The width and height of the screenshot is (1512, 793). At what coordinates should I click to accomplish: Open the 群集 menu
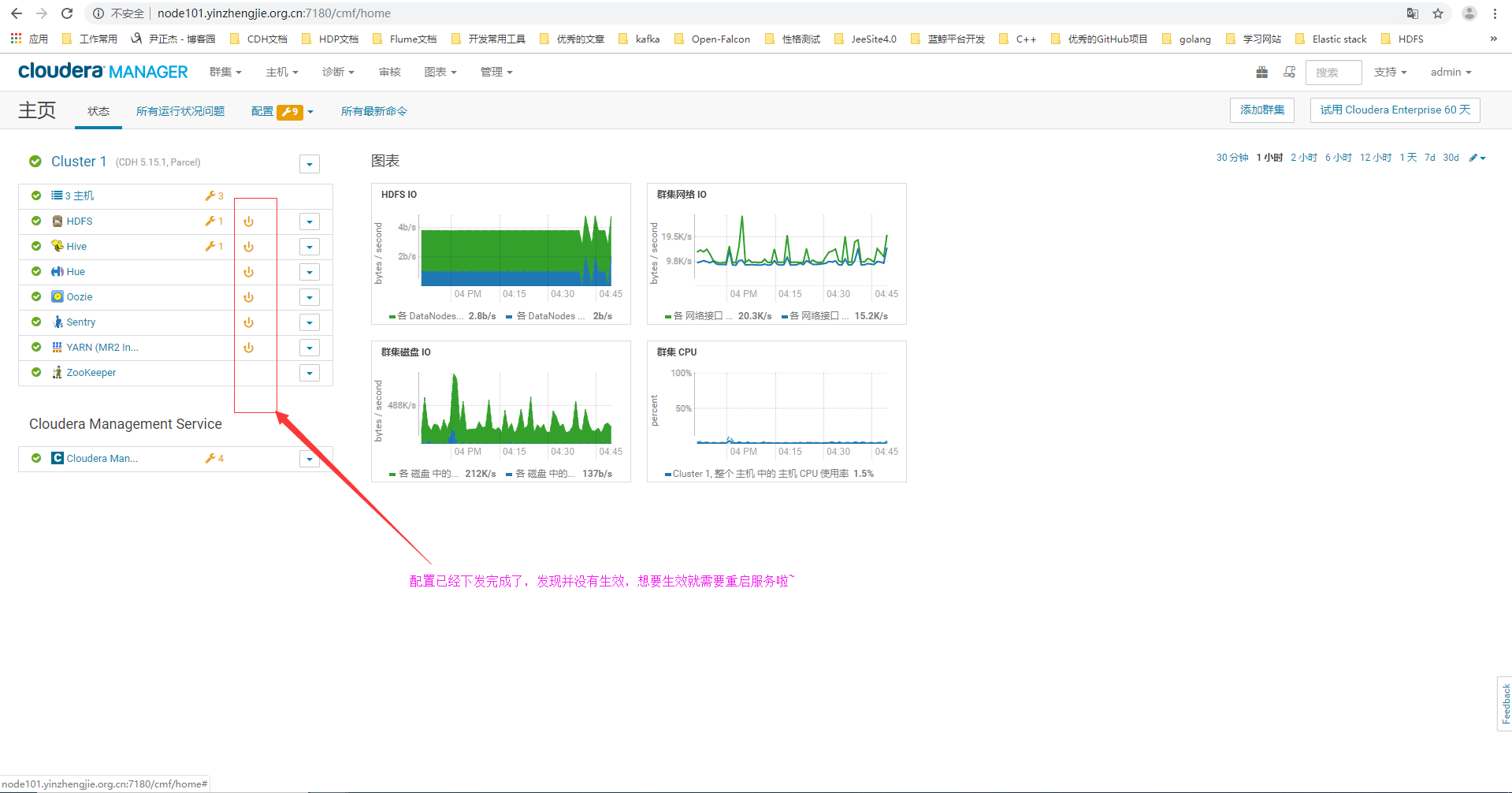(x=225, y=72)
